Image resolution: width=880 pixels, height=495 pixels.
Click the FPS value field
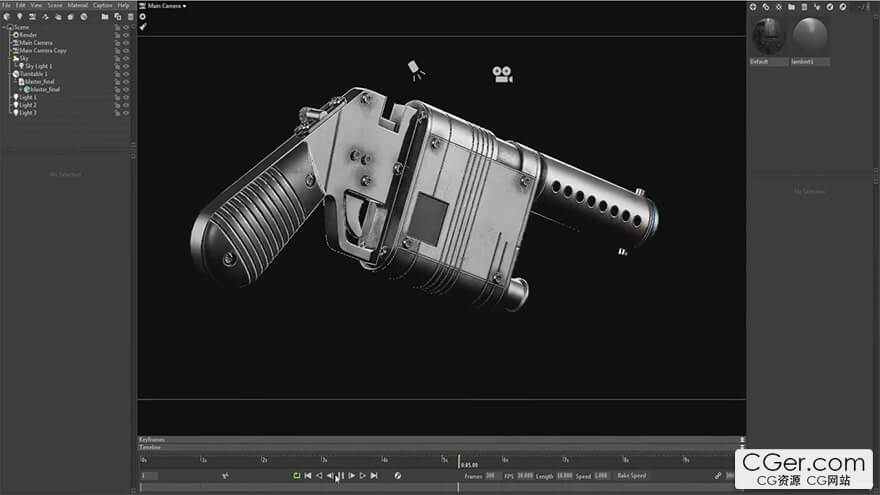click(525, 476)
